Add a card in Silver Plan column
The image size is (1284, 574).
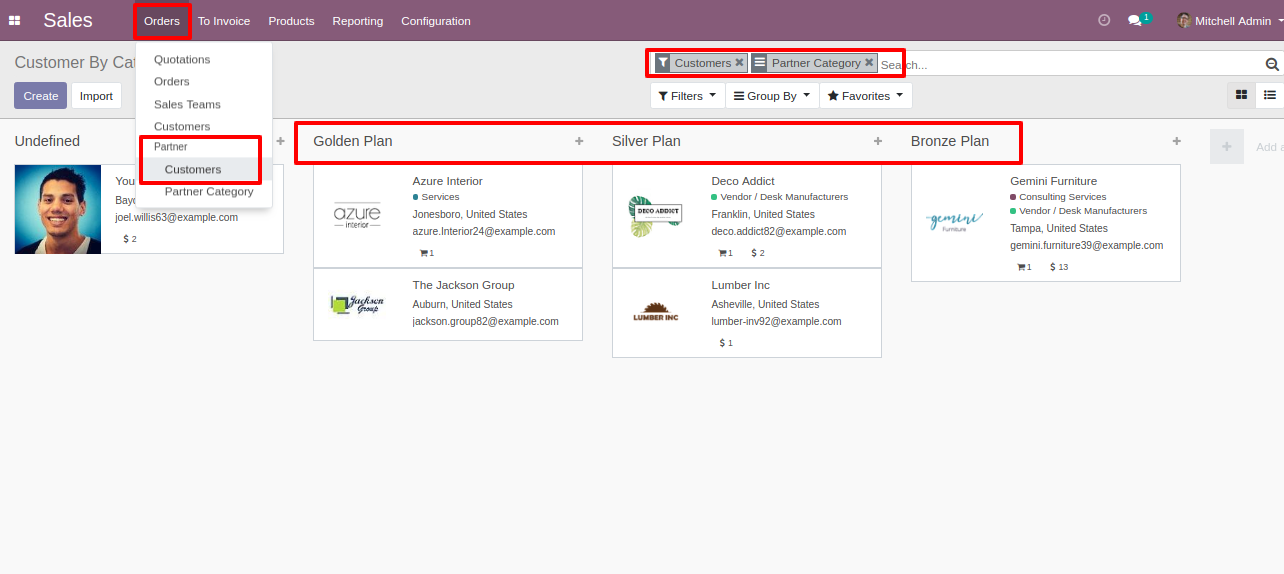[x=878, y=141]
